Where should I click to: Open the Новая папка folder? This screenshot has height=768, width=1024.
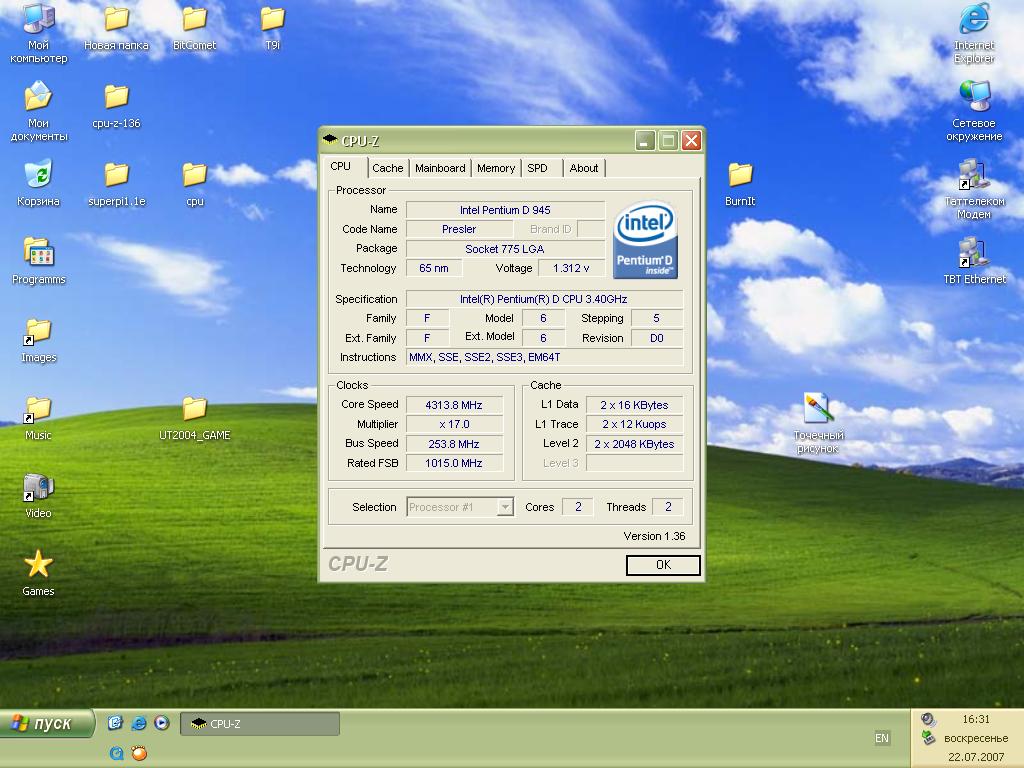[x=116, y=29]
